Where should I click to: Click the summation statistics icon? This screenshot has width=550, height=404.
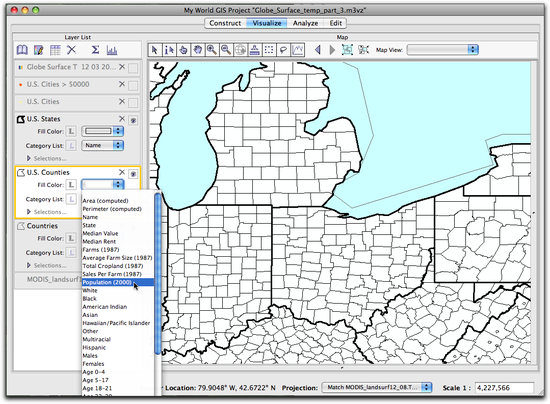(95, 50)
